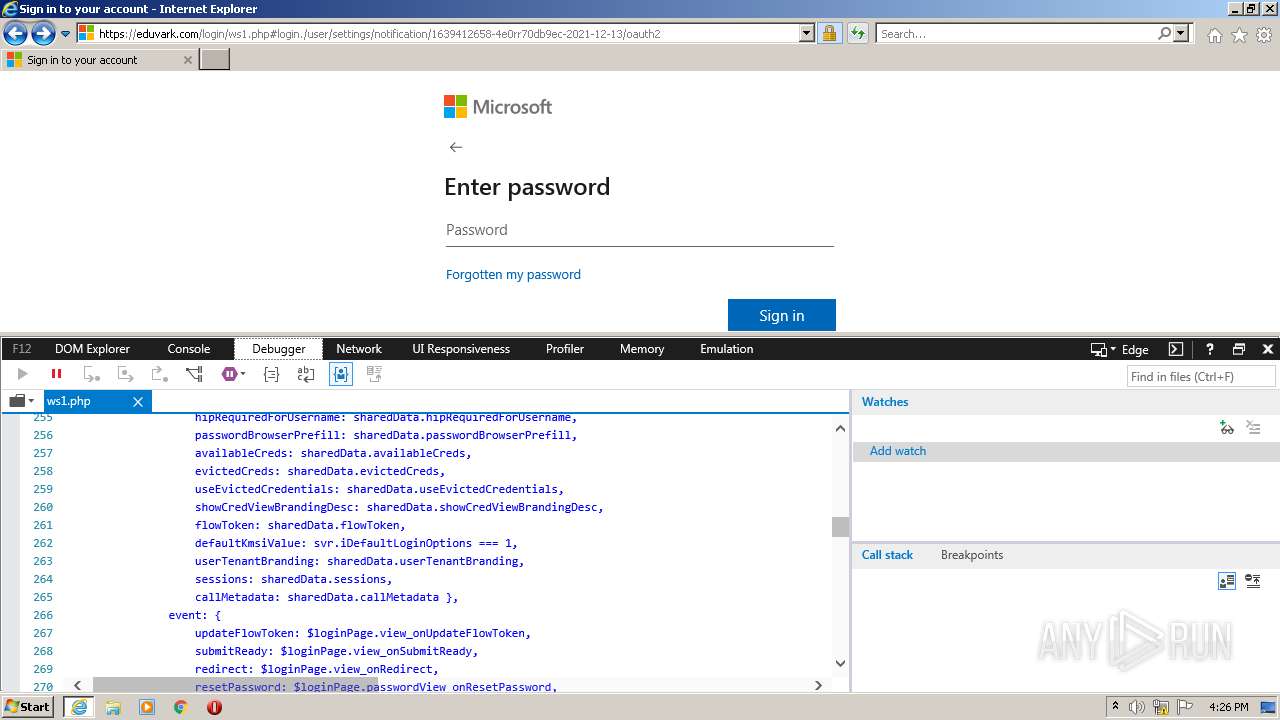The width and height of the screenshot is (1280, 720).
Task: Click the unpin developer tools icon
Action: pos(1239,349)
